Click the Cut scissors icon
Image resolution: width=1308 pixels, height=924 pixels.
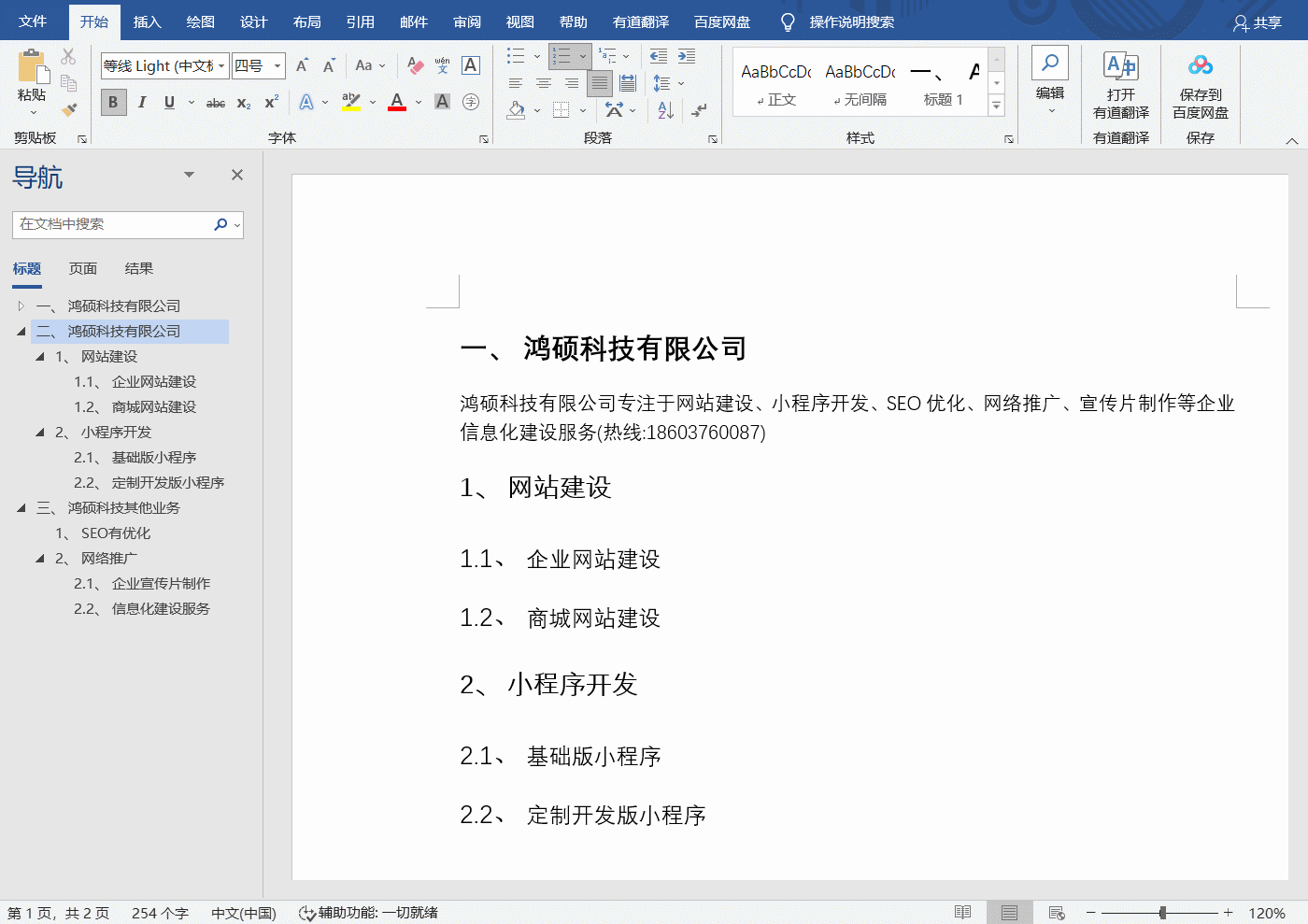[x=68, y=57]
